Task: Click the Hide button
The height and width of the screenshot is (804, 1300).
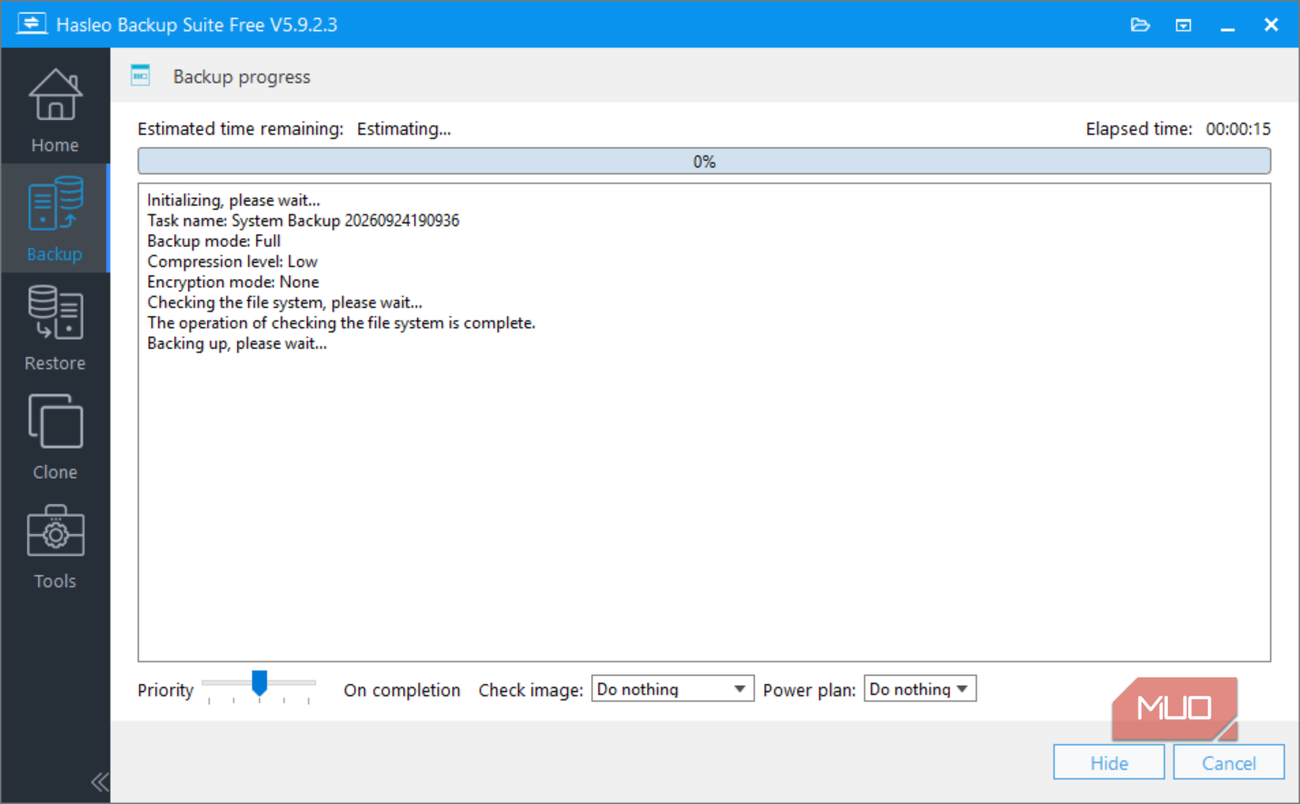Action: (x=1109, y=763)
